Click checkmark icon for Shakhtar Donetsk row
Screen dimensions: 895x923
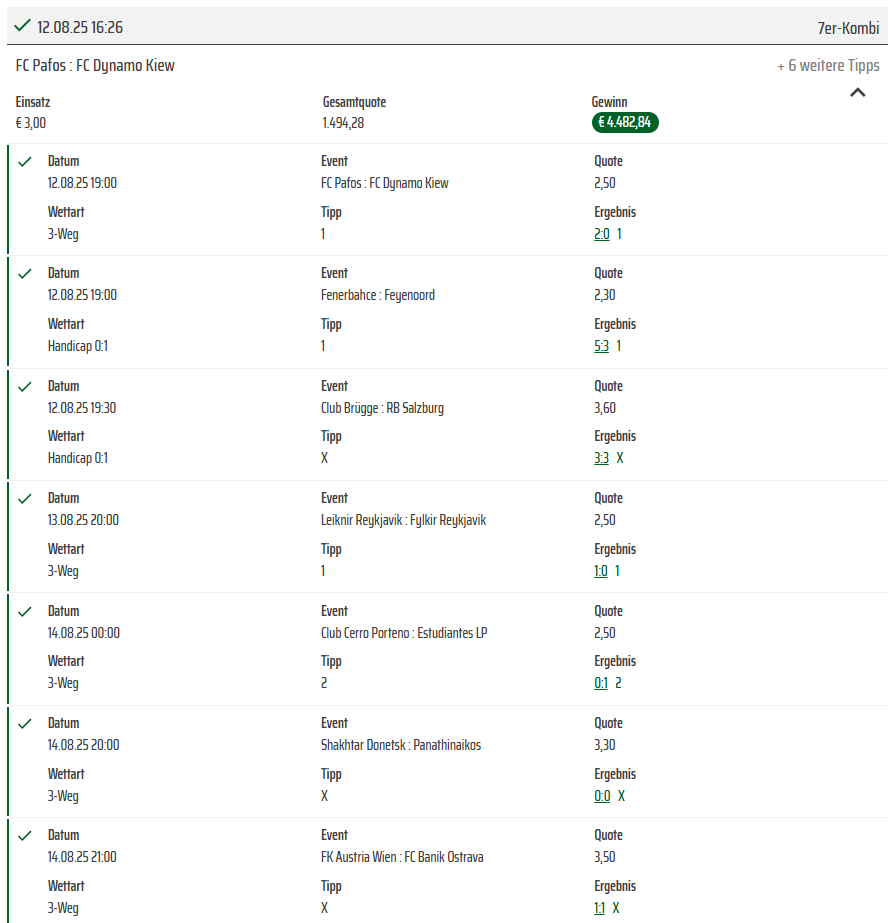click(25, 723)
